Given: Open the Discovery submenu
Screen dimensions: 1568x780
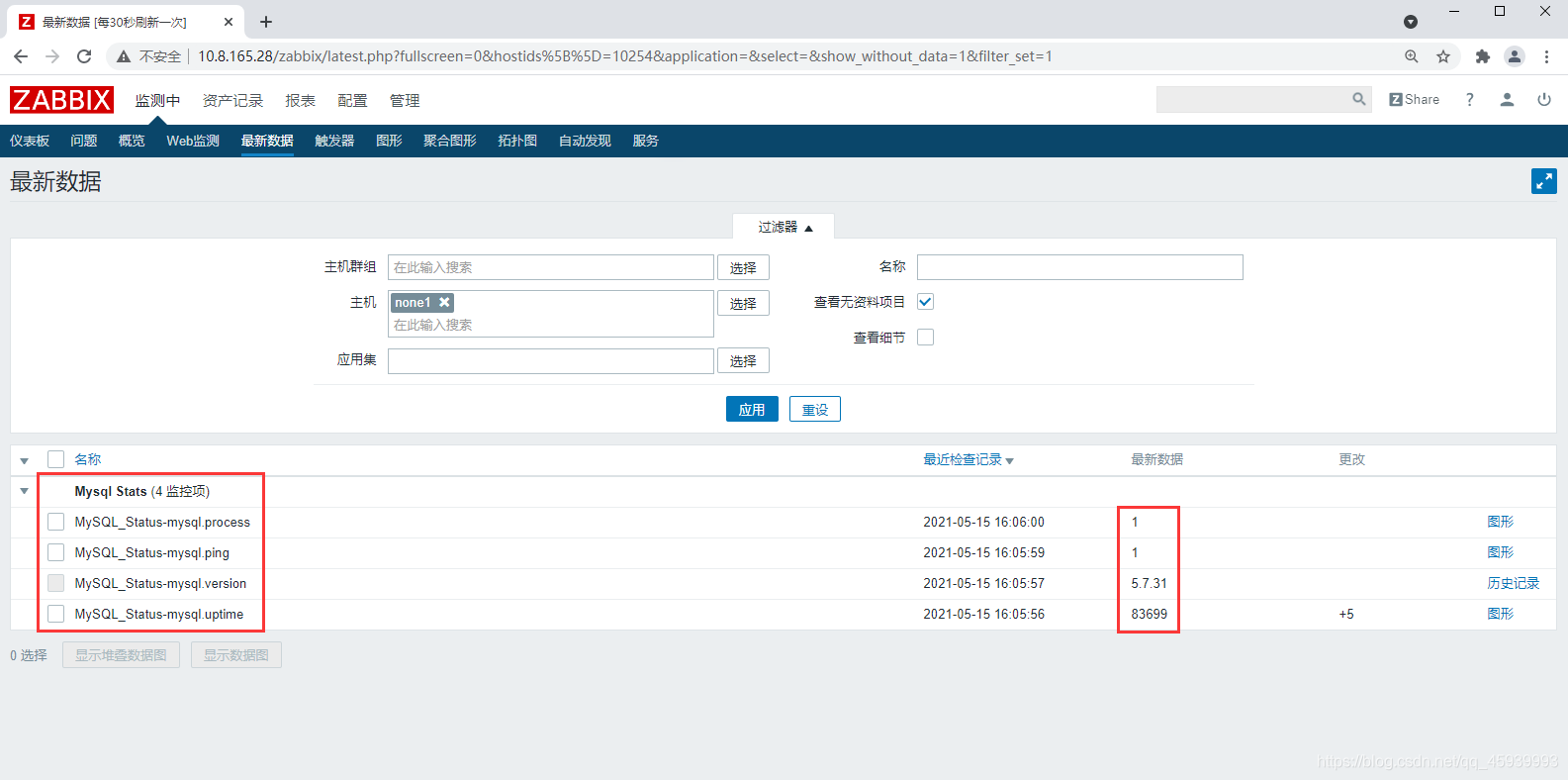Looking at the screenshot, I should click(x=585, y=141).
